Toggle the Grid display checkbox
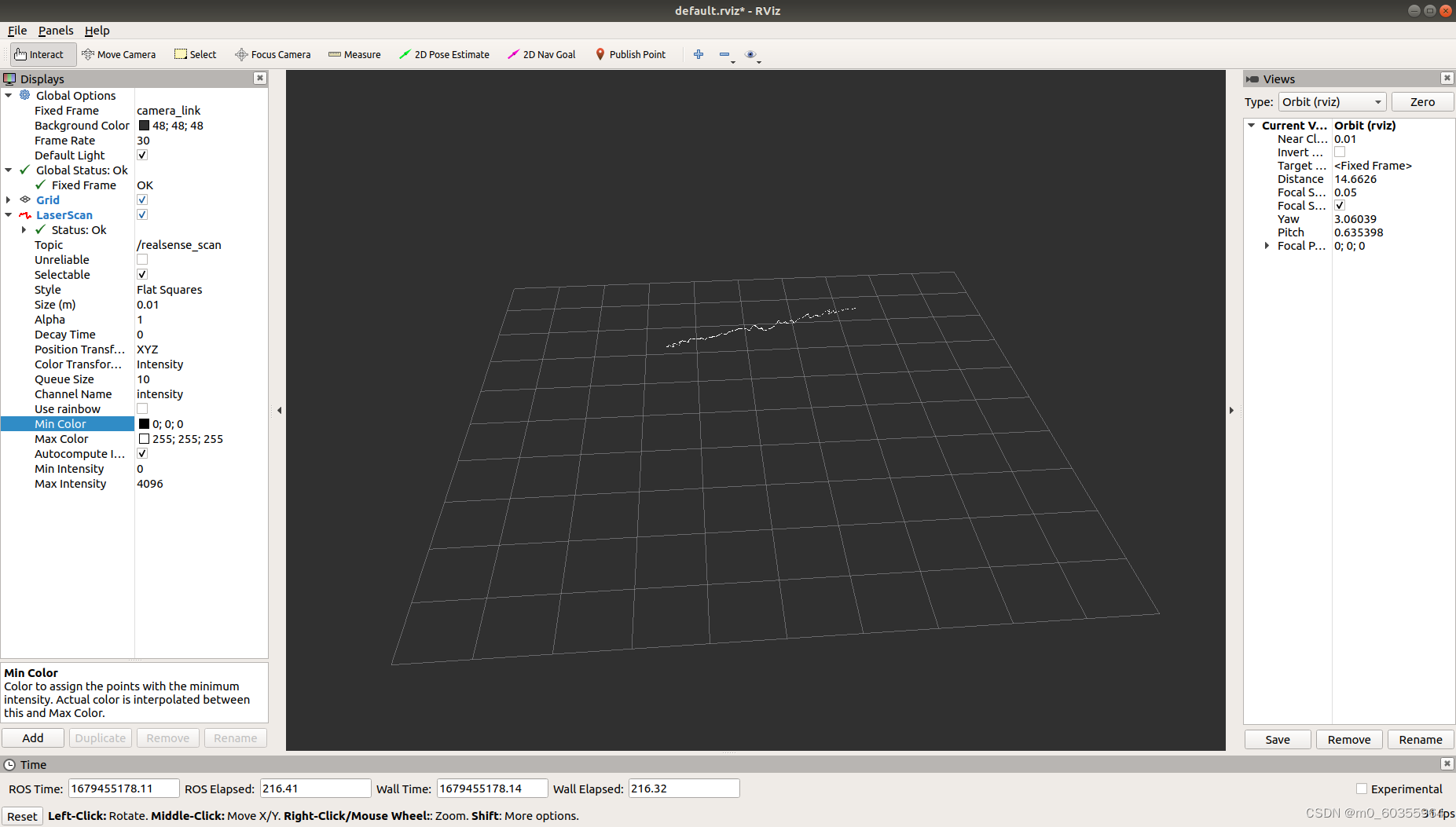 (x=142, y=199)
